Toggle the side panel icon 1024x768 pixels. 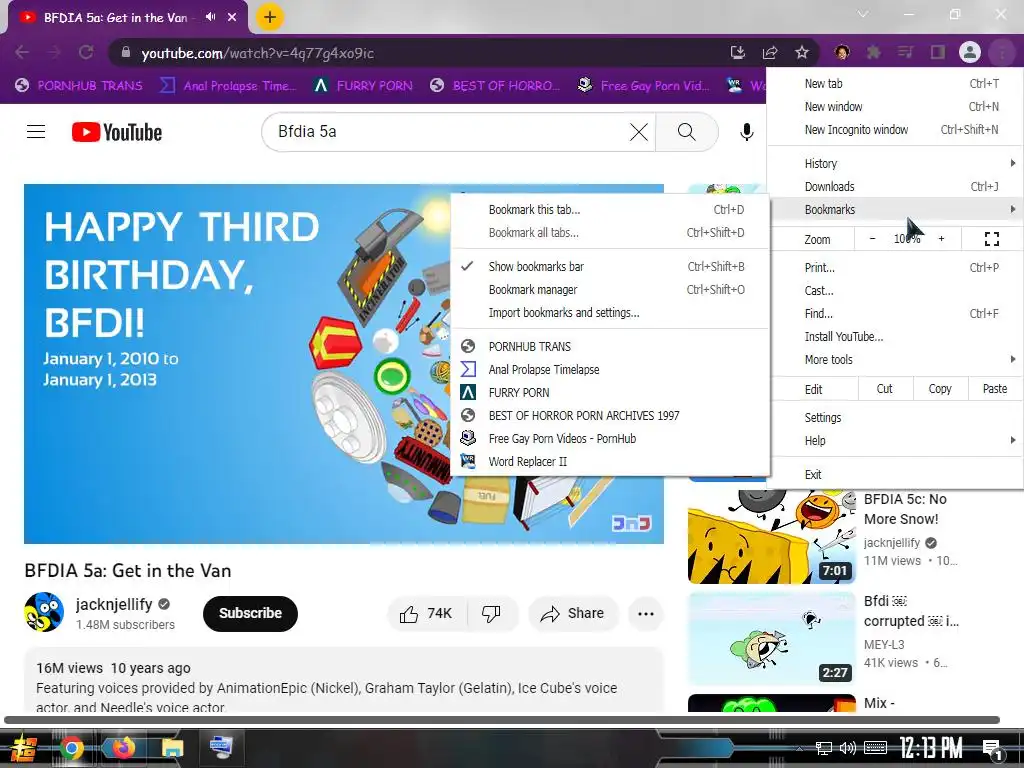pos(938,52)
